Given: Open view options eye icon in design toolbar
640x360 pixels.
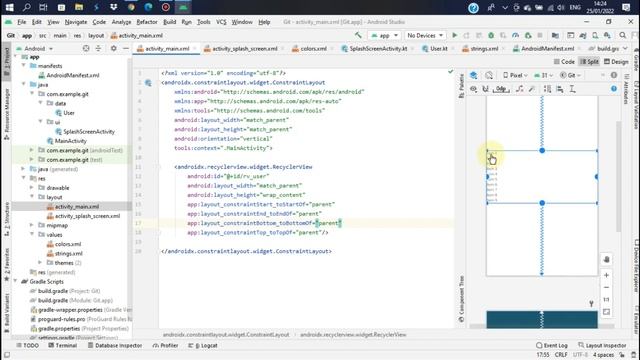Looking at the screenshot, I should [x=473, y=89].
